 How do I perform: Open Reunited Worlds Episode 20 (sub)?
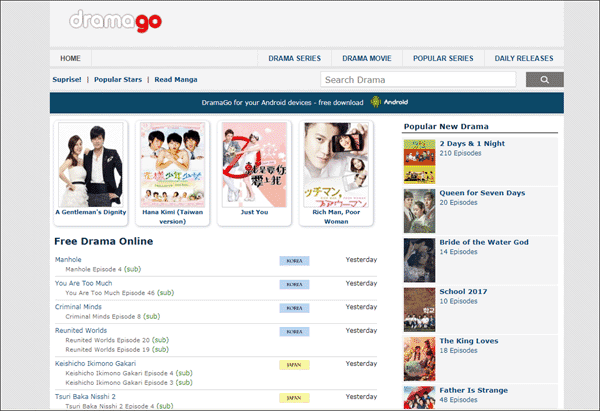click(117, 340)
